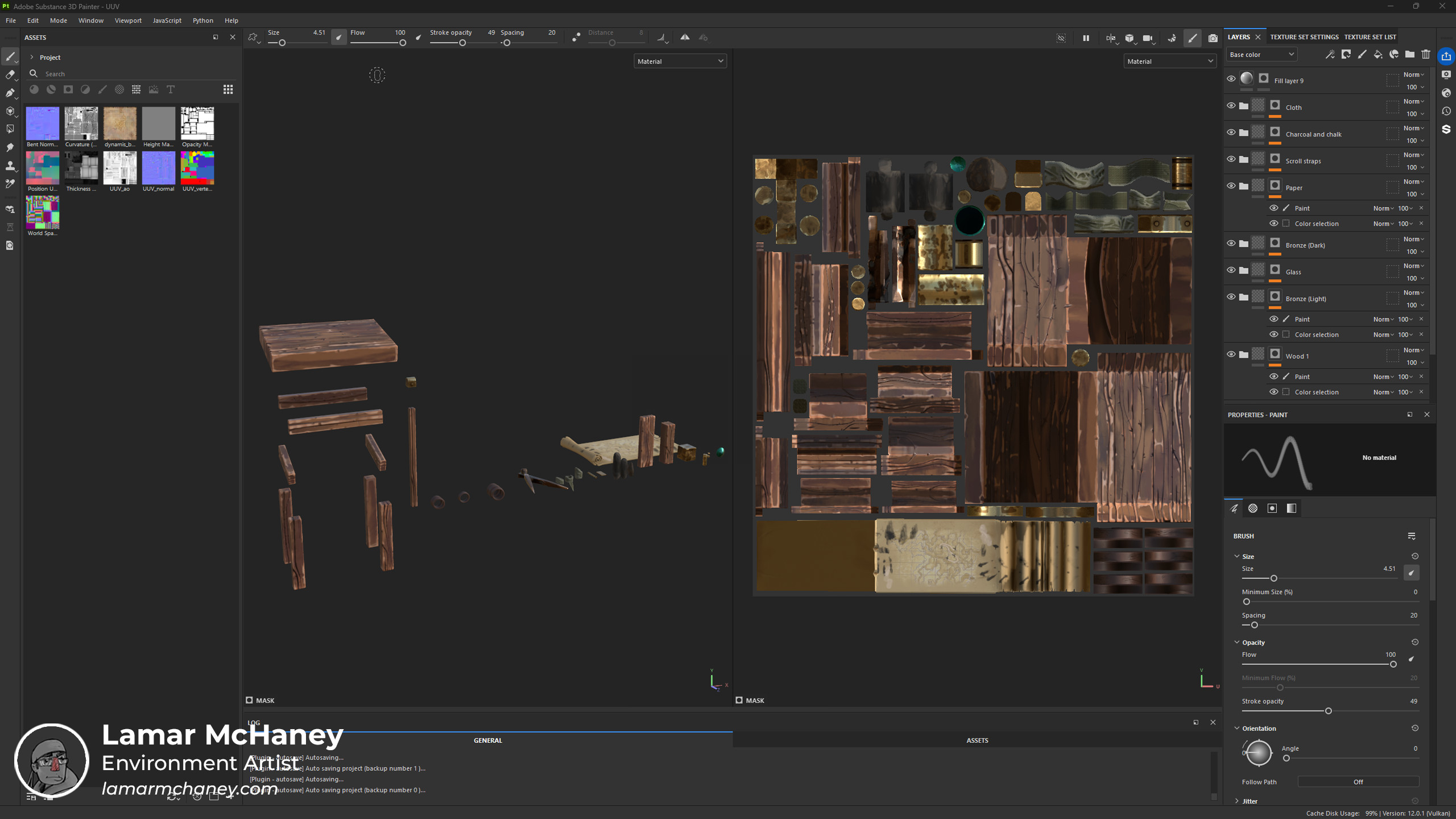Select the Curvature map thumbnail in Assets
Viewport: 1456px width, 819px height.
(x=81, y=123)
